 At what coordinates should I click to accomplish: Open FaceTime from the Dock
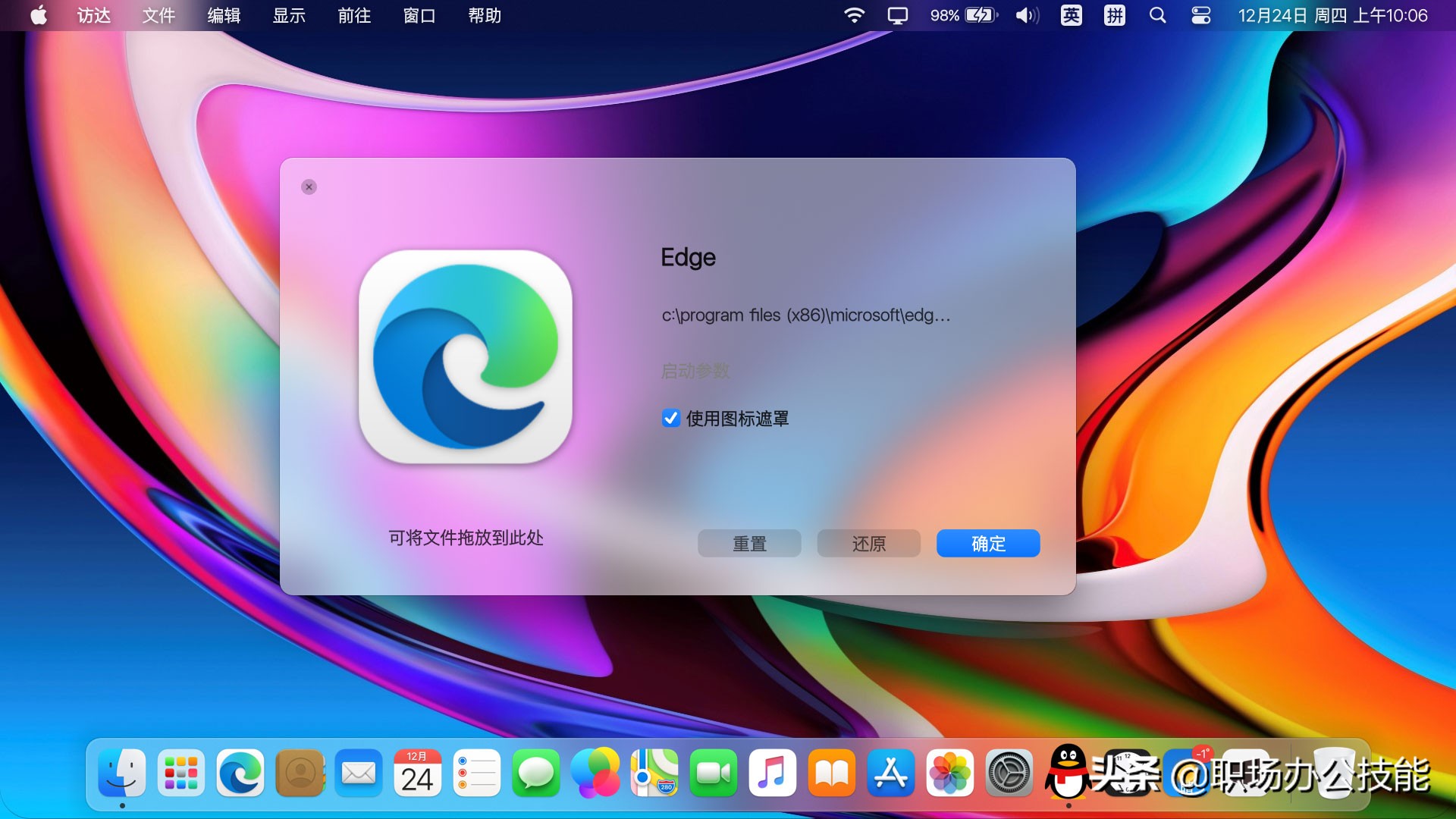pyautogui.click(x=713, y=773)
